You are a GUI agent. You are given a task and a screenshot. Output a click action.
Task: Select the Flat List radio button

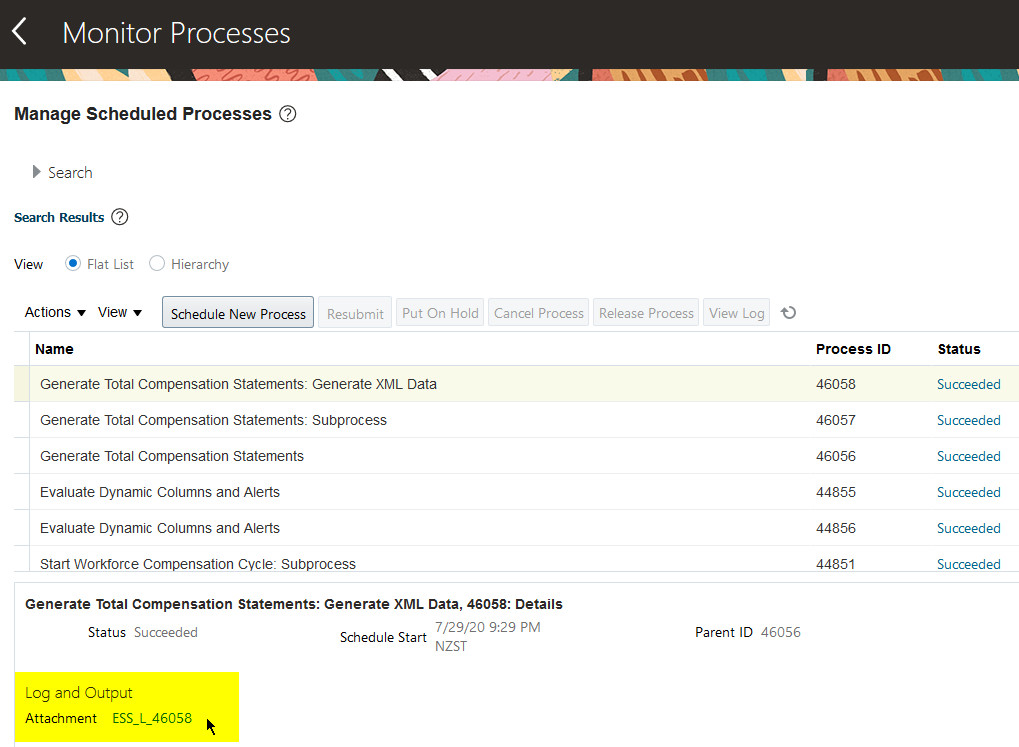coord(73,264)
